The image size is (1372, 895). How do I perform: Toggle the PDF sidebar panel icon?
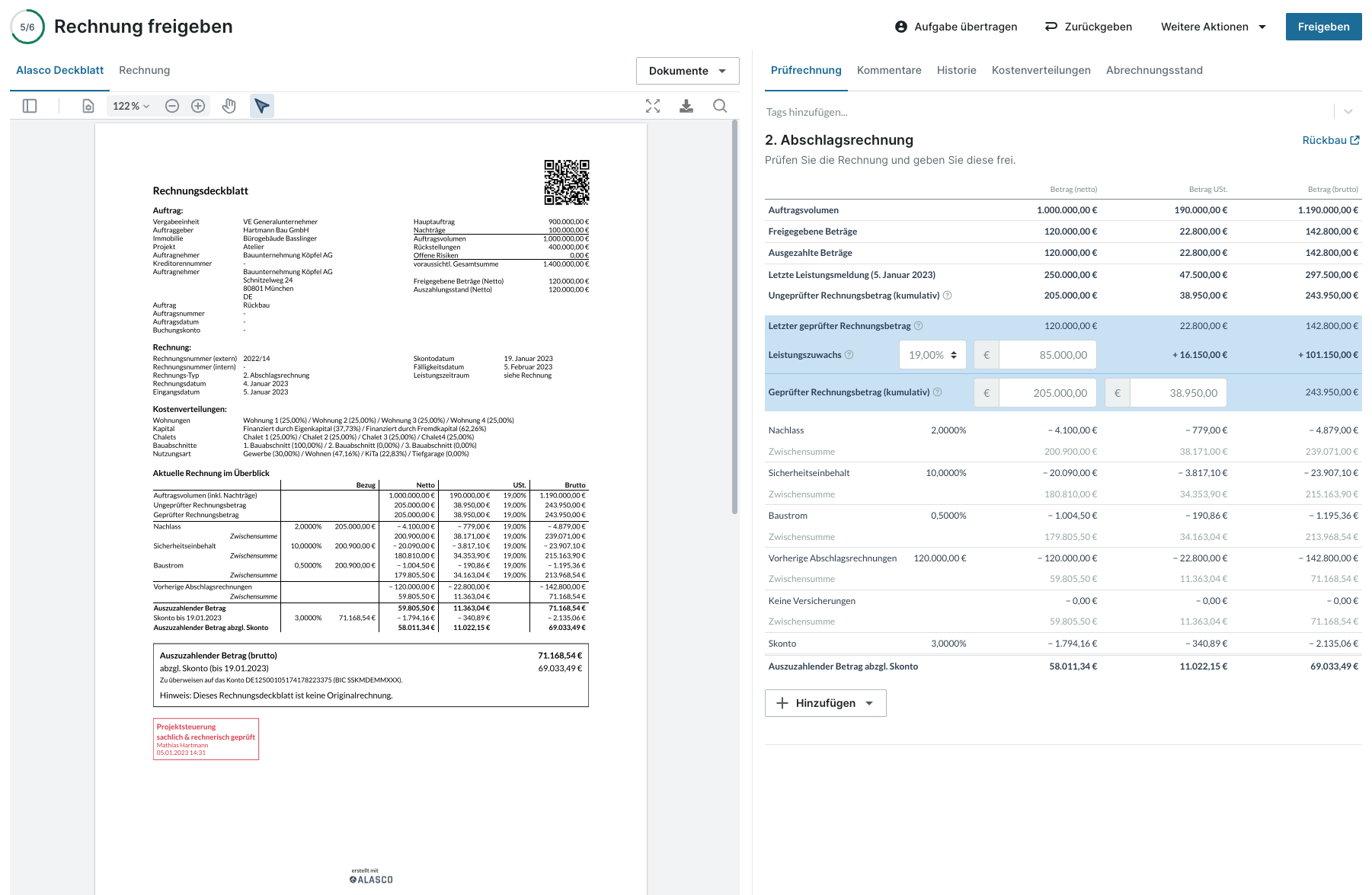tap(30, 106)
